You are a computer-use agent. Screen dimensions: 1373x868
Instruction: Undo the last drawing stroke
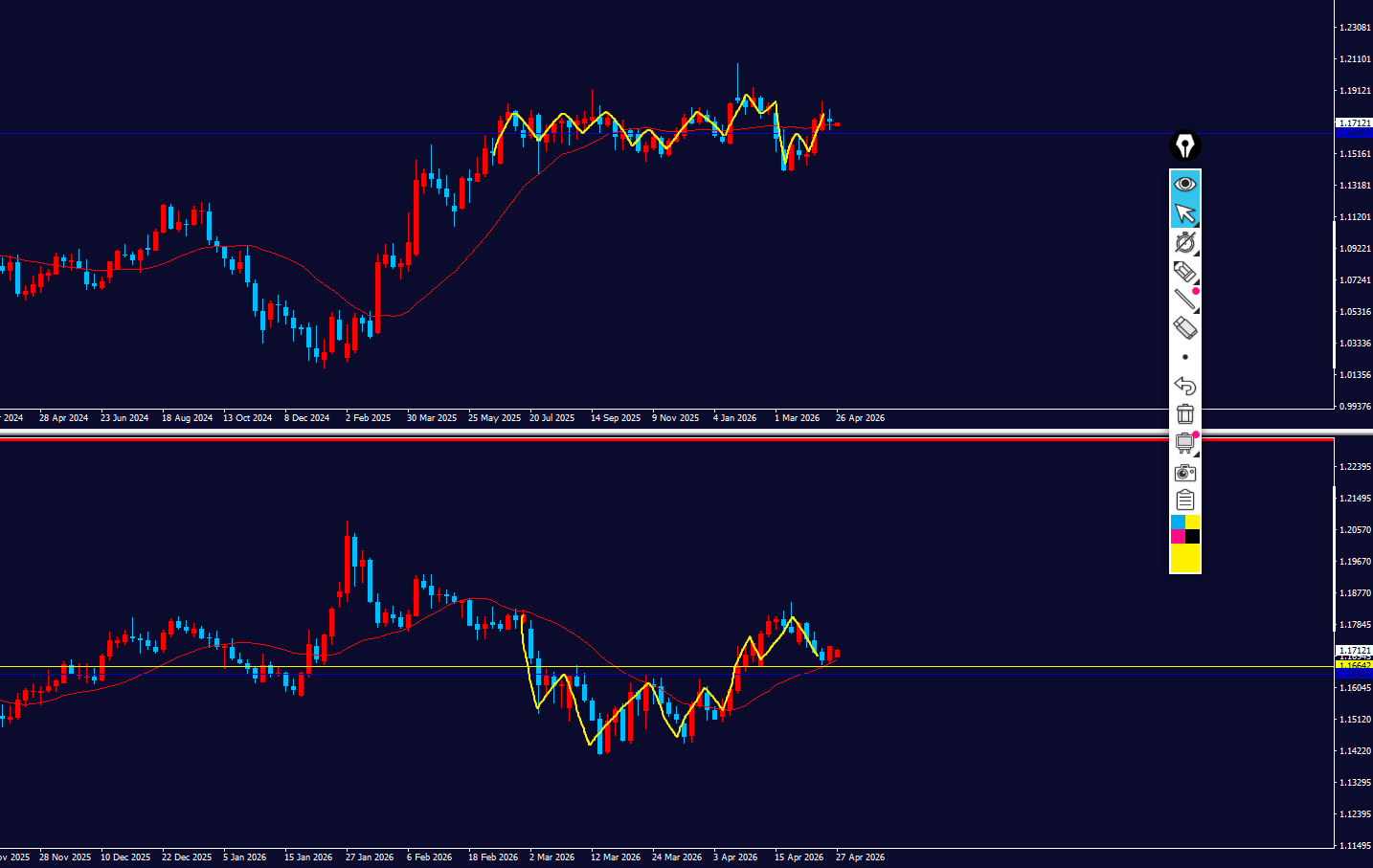click(1185, 386)
